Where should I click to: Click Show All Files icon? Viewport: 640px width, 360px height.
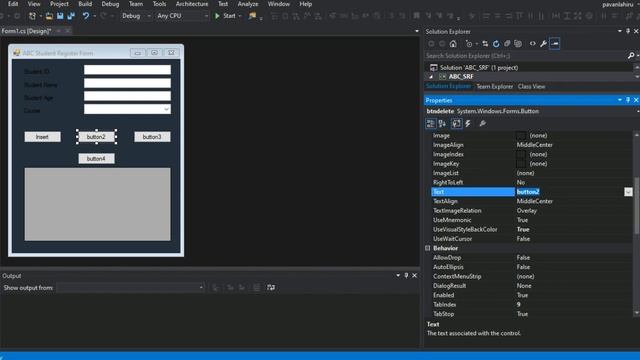pos(518,44)
